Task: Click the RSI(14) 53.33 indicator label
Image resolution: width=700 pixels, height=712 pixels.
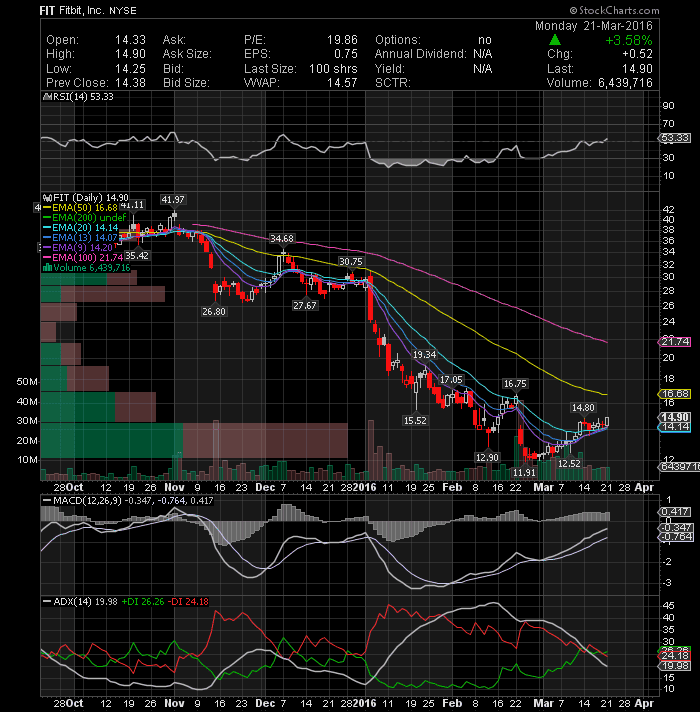Action: click(78, 97)
